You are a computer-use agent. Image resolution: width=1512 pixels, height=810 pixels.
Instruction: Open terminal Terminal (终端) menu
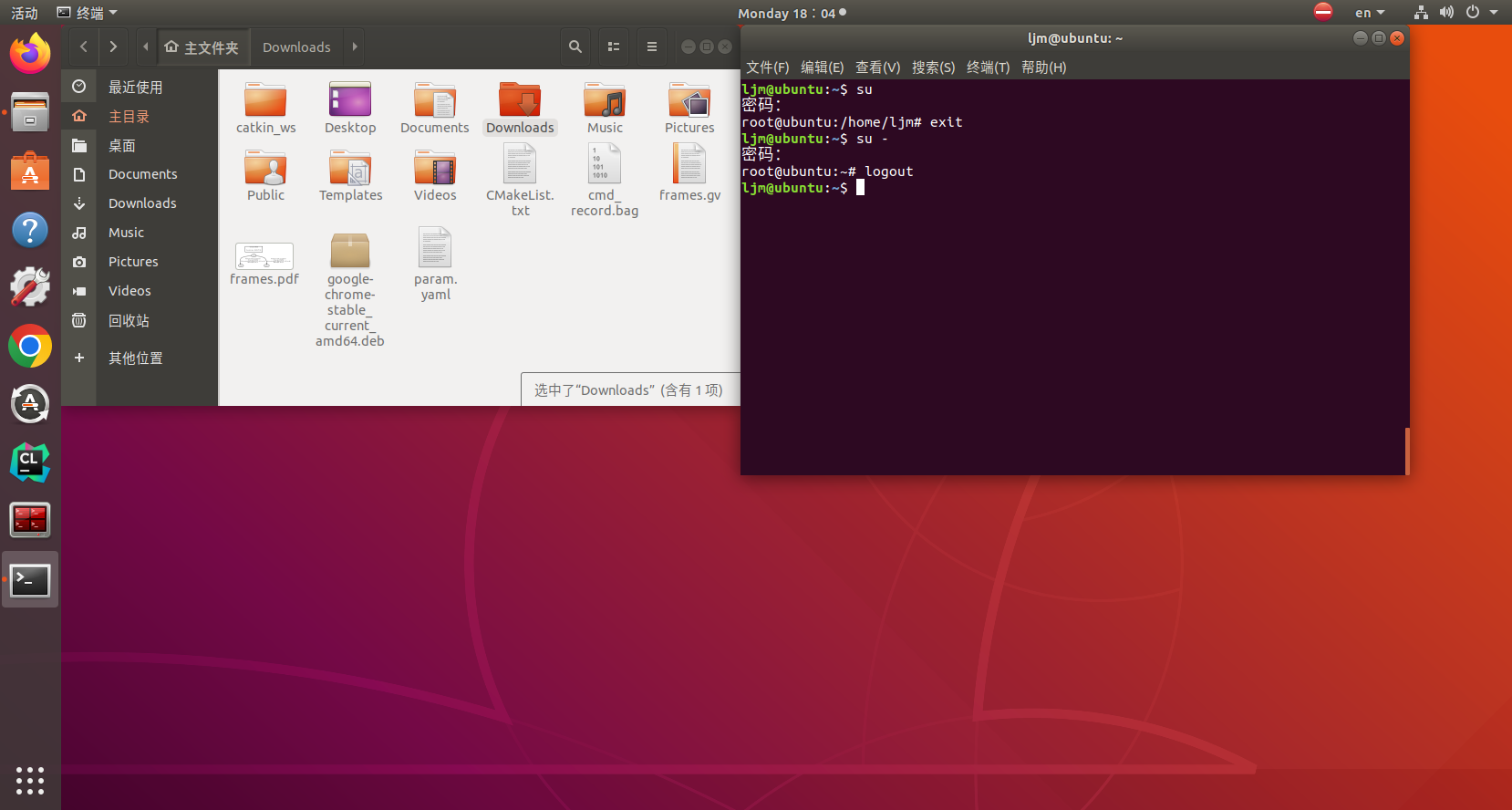tap(989, 67)
